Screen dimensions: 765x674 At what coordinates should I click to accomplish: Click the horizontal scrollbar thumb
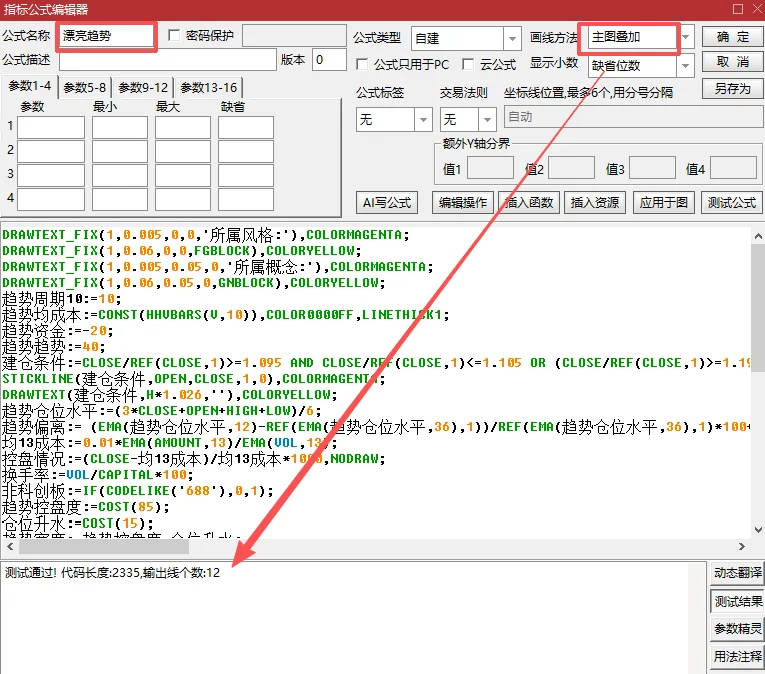tap(104, 547)
